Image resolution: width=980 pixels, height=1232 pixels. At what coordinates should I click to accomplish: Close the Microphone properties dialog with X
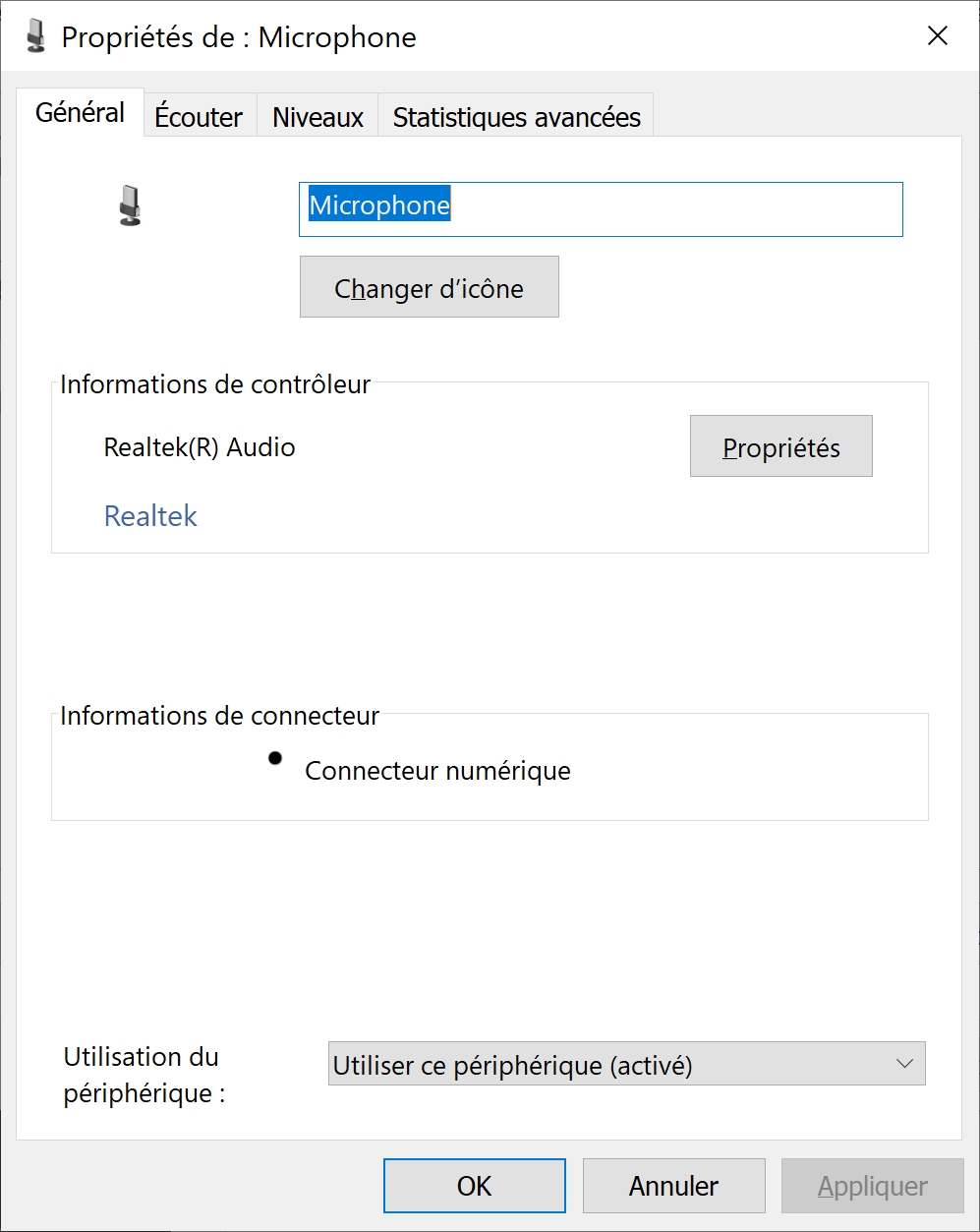pos(938,36)
